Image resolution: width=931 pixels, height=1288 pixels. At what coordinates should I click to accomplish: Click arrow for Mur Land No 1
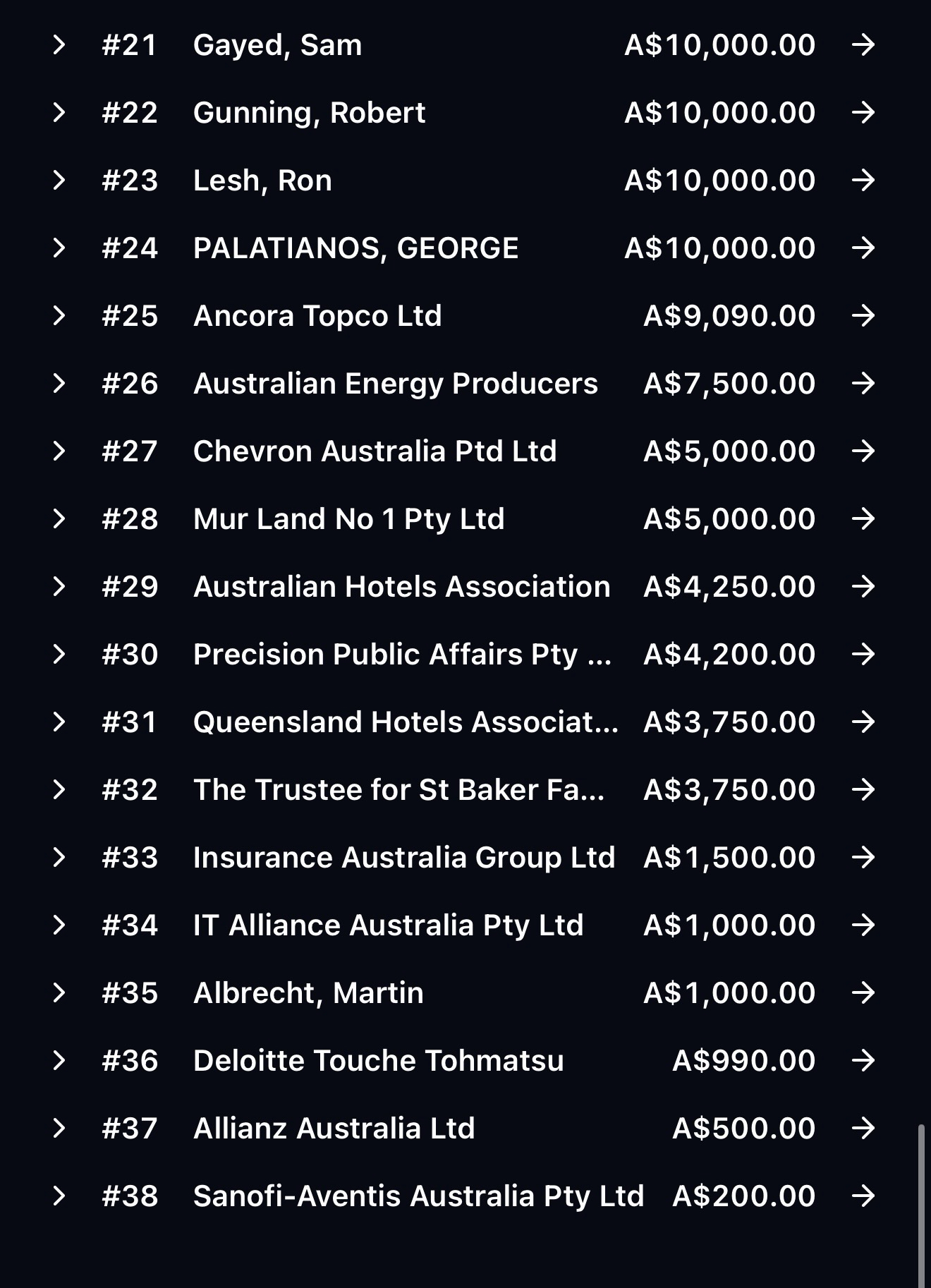863,519
